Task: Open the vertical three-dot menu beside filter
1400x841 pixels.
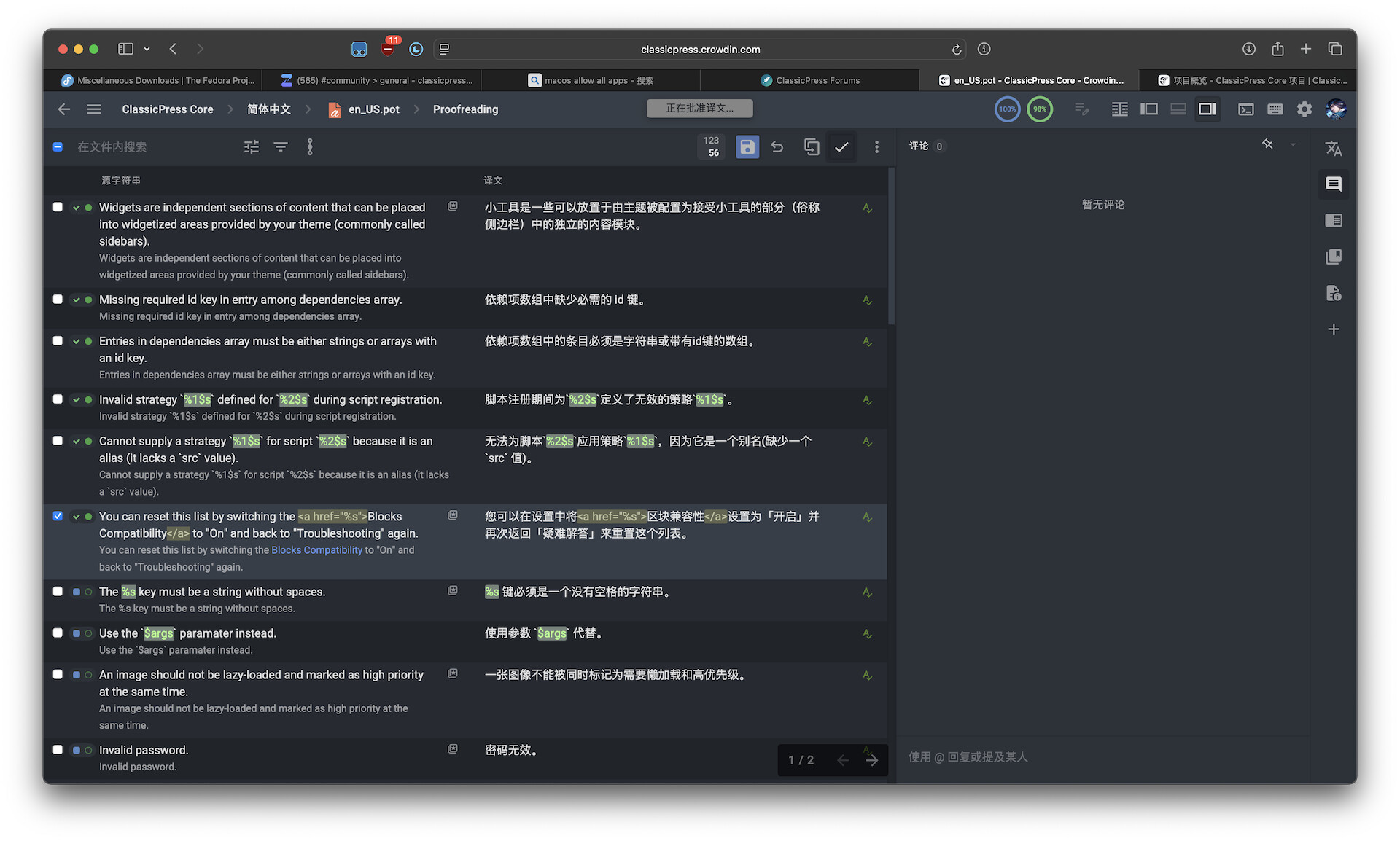Action: pyautogui.click(x=310, y=146)
